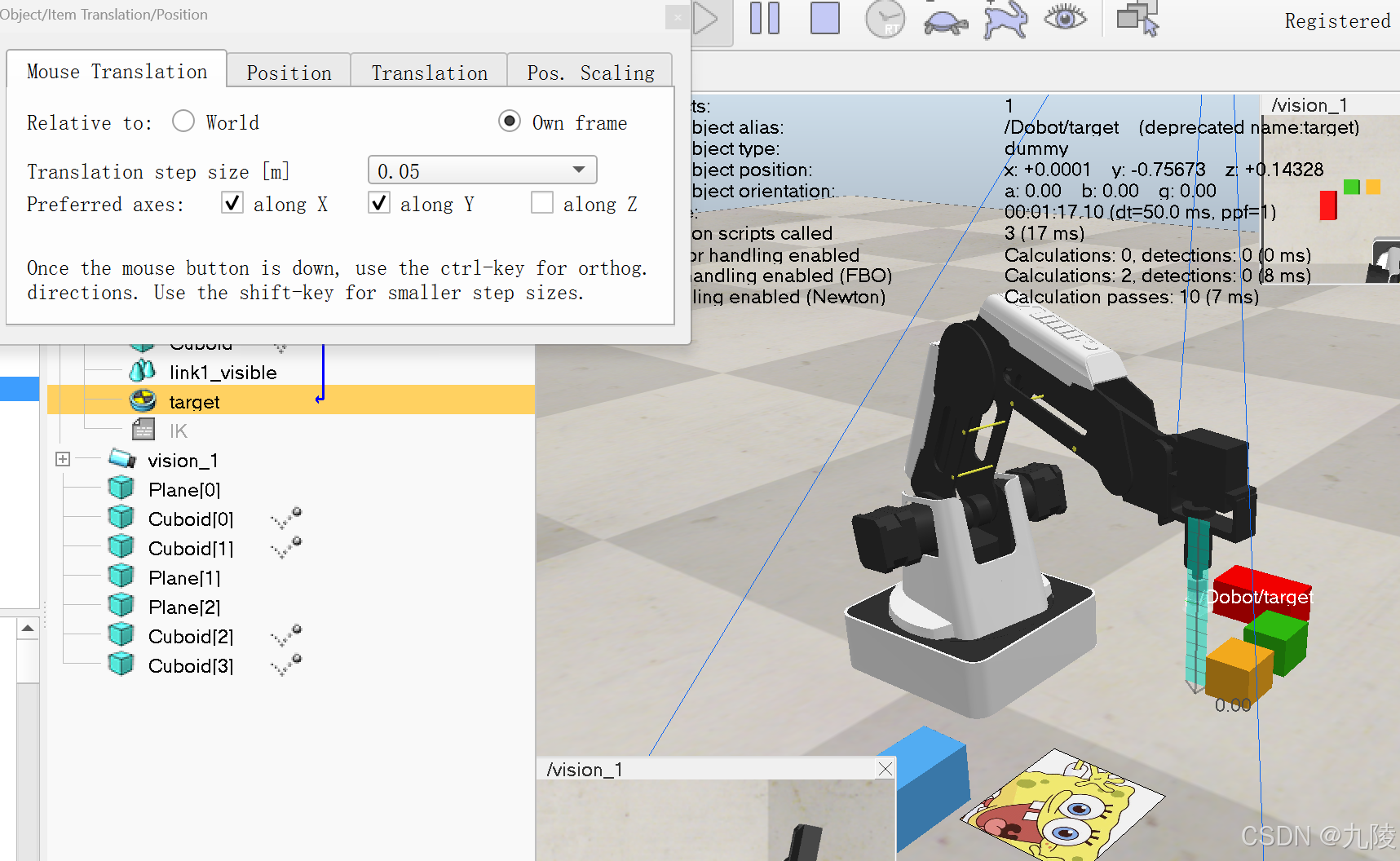Select vision_1 in scene hierarchy

coord(183,461)
